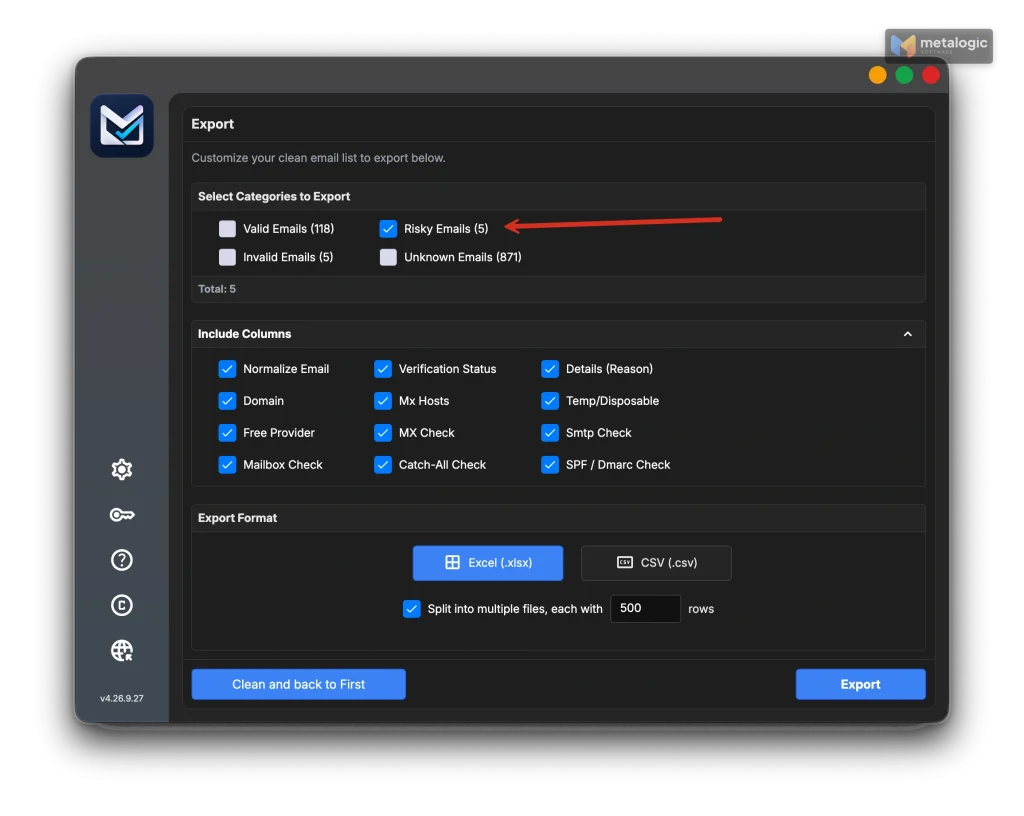This screenshot has height=816, width=1024.
Task: Toggle Mx Hosts column checkbox
Action: [383, 401]
